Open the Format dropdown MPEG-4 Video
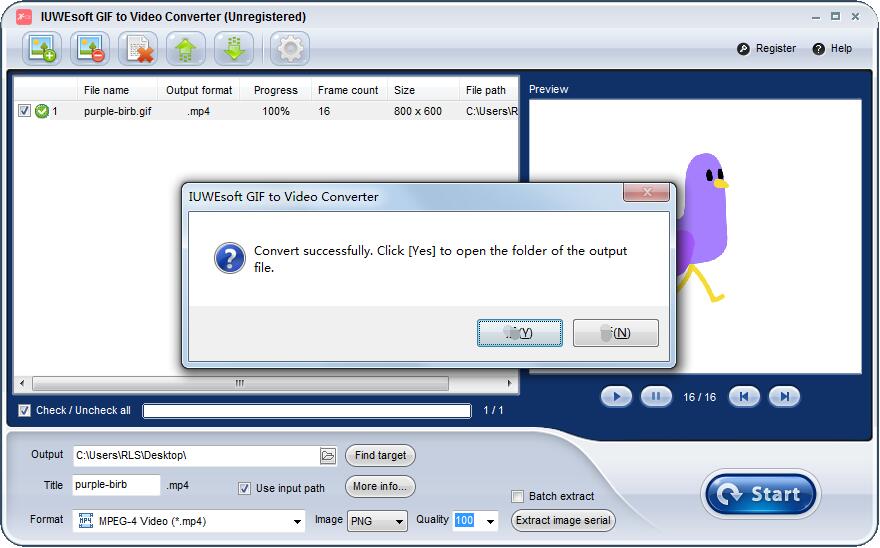 189,521
